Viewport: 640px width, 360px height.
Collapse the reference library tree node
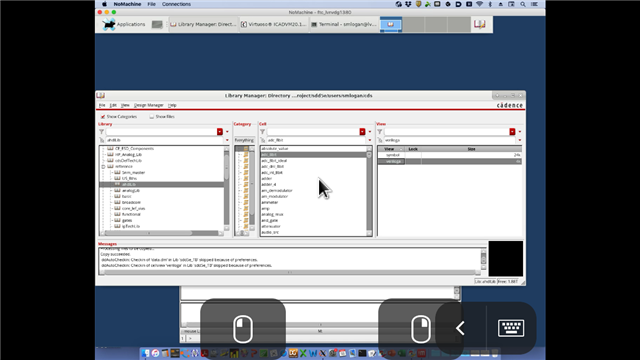103,167
